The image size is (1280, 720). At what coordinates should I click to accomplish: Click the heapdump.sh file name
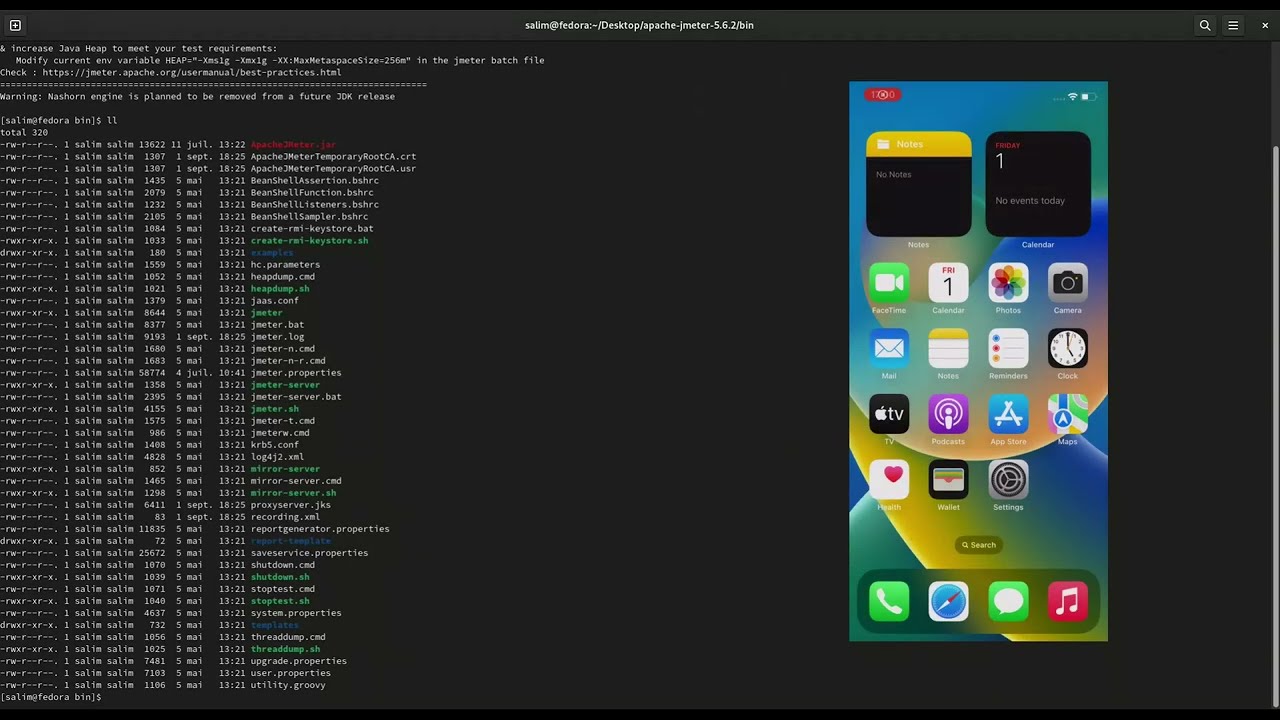(280, 289)
